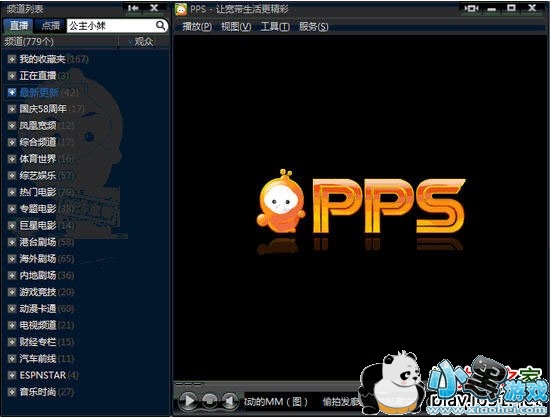
Task: Expand the 综合频道 category
Action: pyautogui.click(x=12, y=142)
